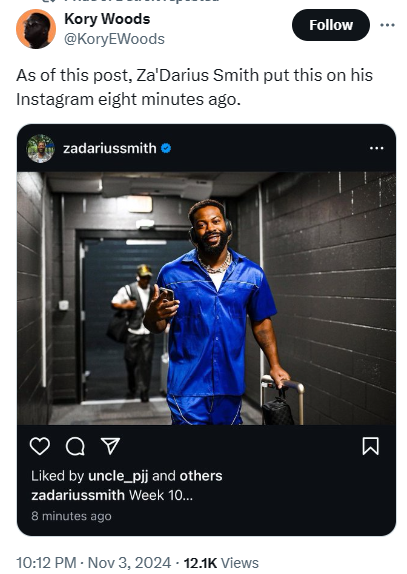Open the embedded hallway photo

coord(206,298)
